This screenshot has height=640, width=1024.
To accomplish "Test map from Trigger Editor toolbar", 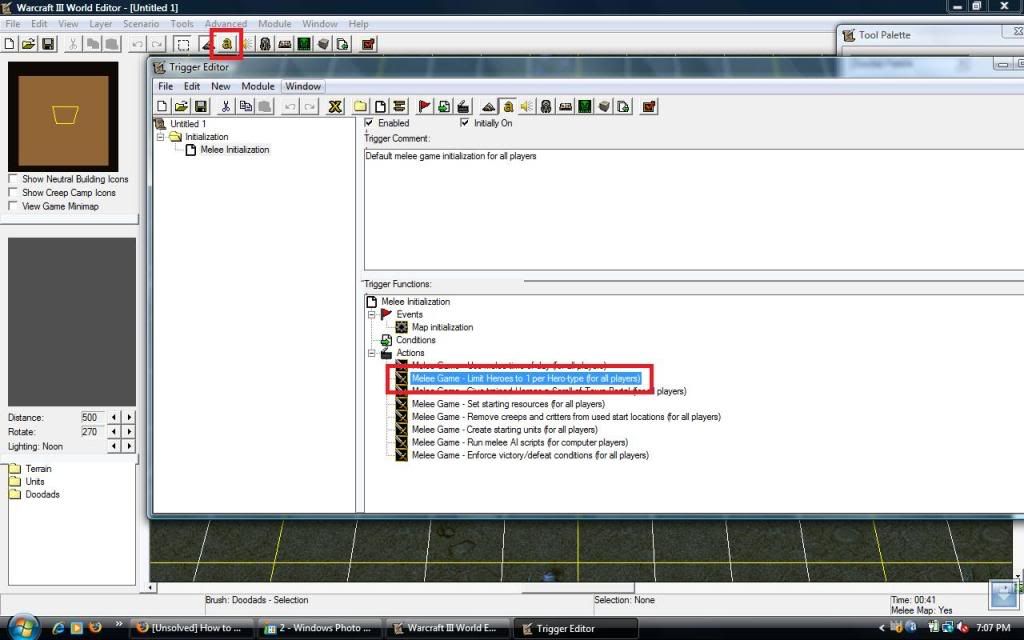I will pos(648,106).
